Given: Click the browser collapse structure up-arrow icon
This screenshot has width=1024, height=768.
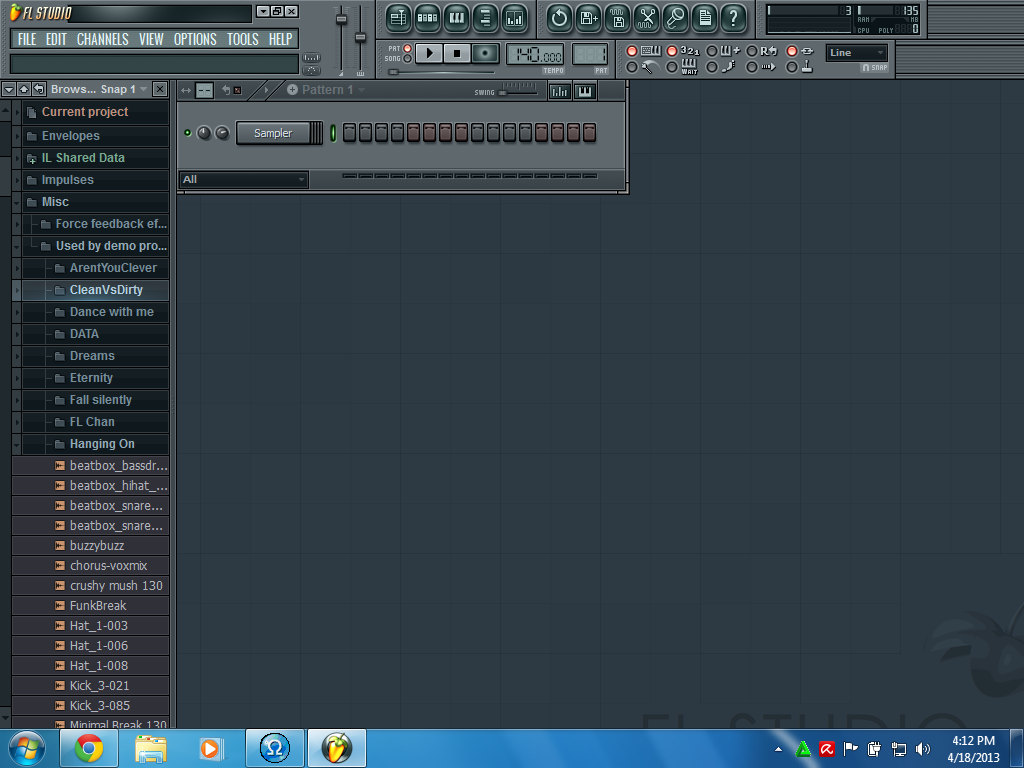Looking at the screenshot, I should tap(24, 89).
